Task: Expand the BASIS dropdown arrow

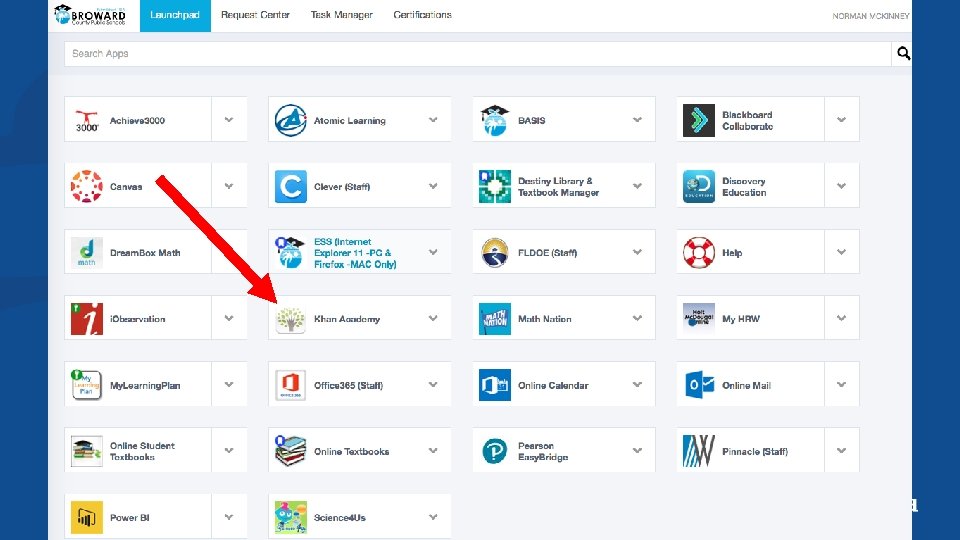Action: (x=637, y=119)
